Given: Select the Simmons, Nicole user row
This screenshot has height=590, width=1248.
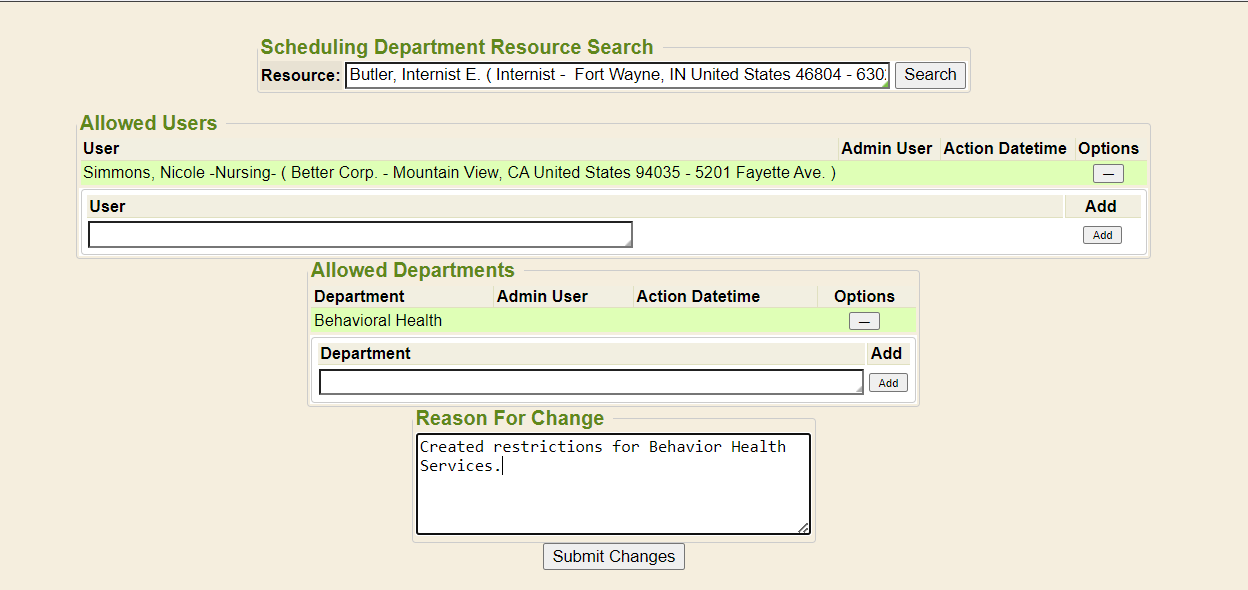Looking at the screenshot, I should pyautogui.click(x=459, y=173).
